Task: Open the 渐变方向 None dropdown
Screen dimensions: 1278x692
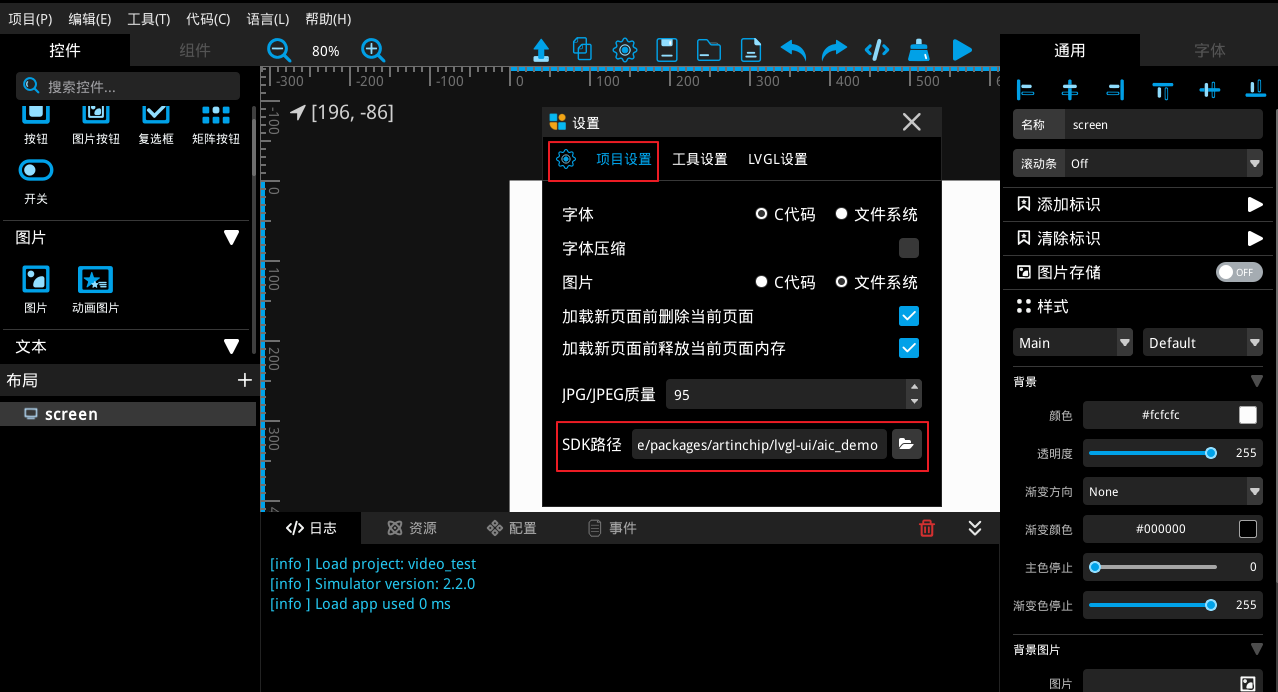Action: pyautogui.click(x=1173, y=492)
